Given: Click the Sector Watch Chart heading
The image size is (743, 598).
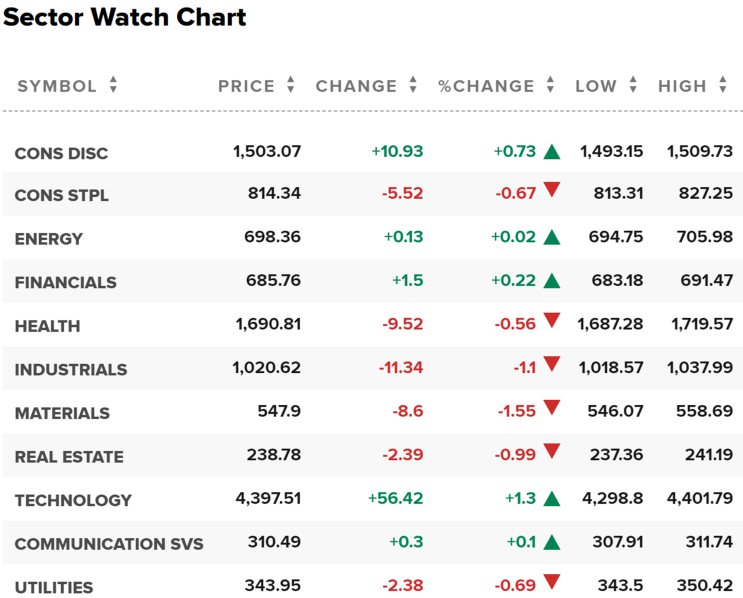Looking at the screenshot, I should click(x=125, y=18).
